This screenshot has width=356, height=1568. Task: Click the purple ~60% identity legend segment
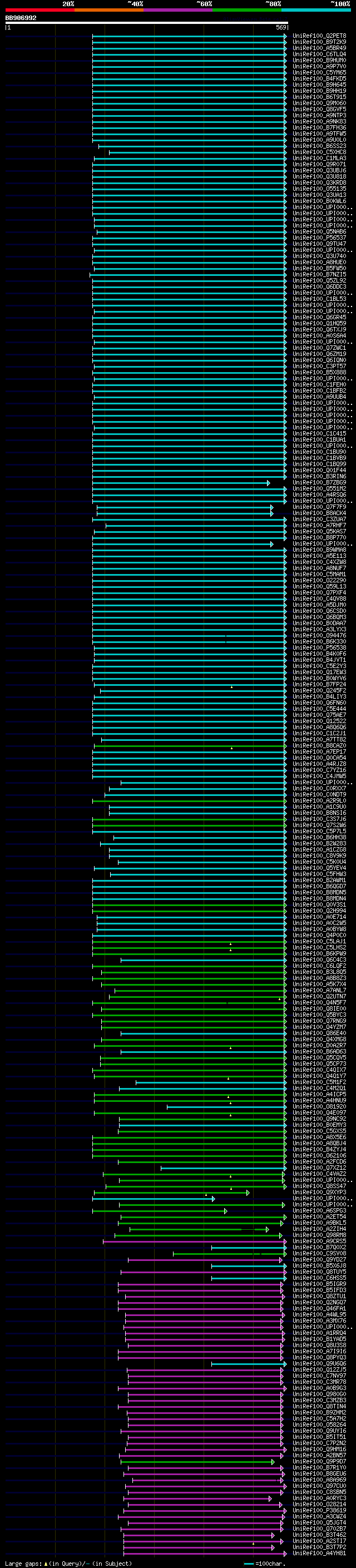(177, 10)
